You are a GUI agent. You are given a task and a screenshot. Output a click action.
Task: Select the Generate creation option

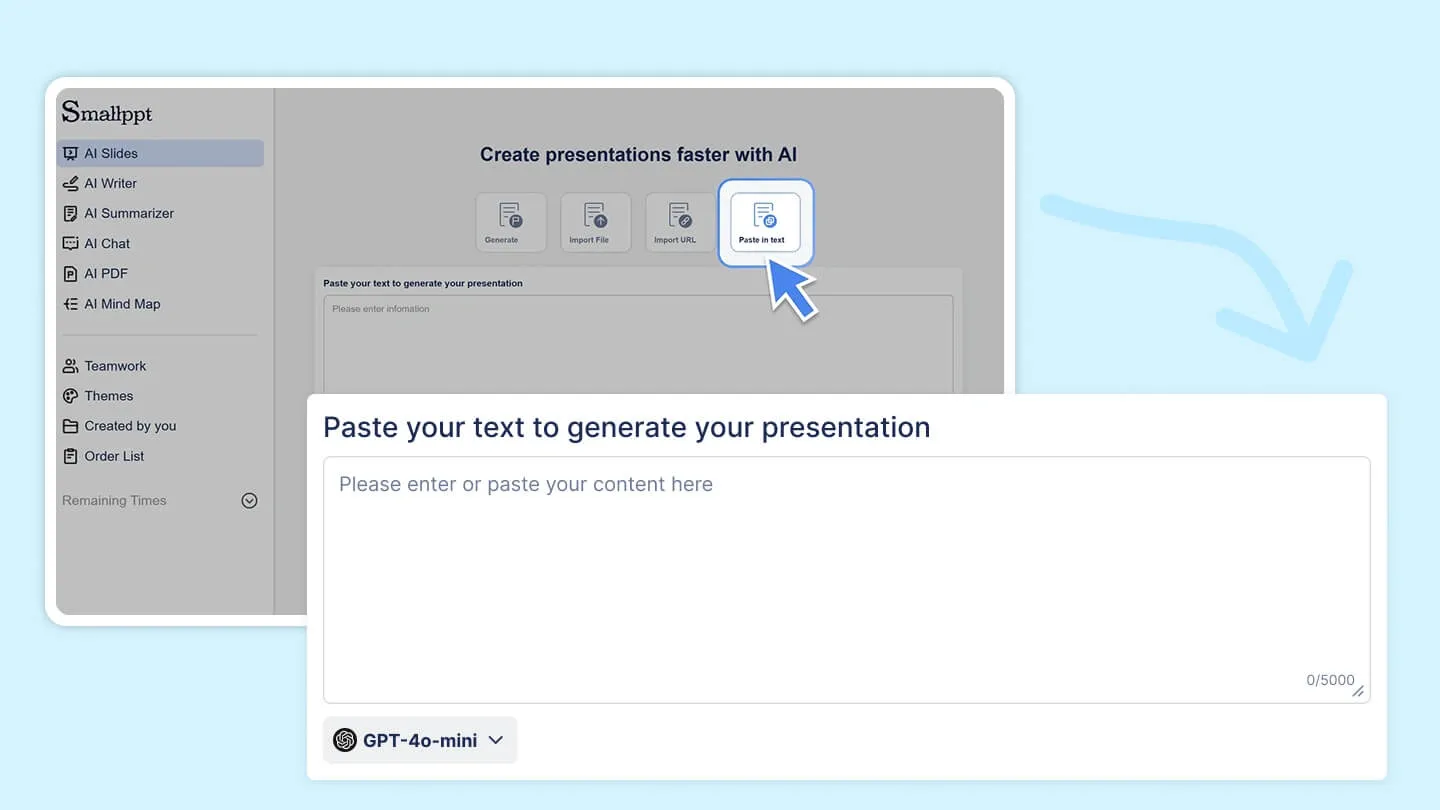tap(510, 222)
